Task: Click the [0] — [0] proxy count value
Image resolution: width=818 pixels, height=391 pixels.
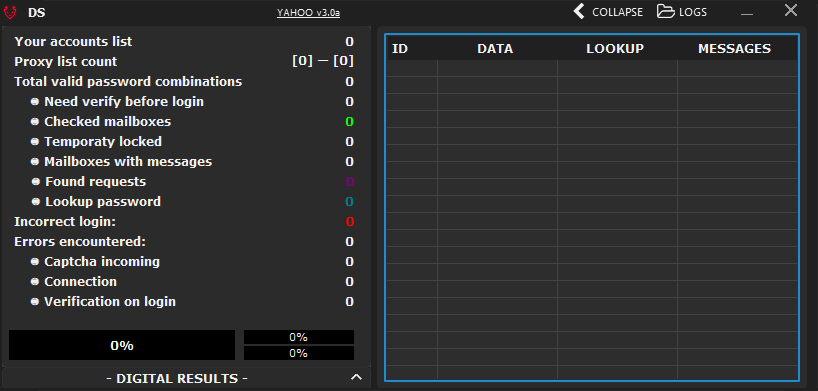Action: click(323, 62)
